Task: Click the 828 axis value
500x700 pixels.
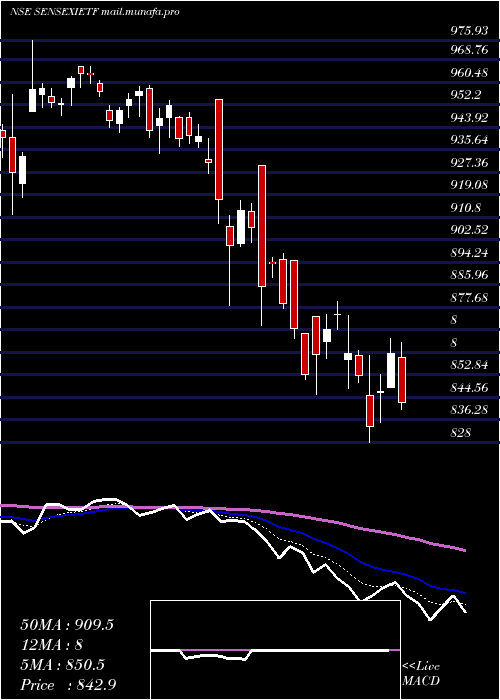Action: (x=460, y=433)
